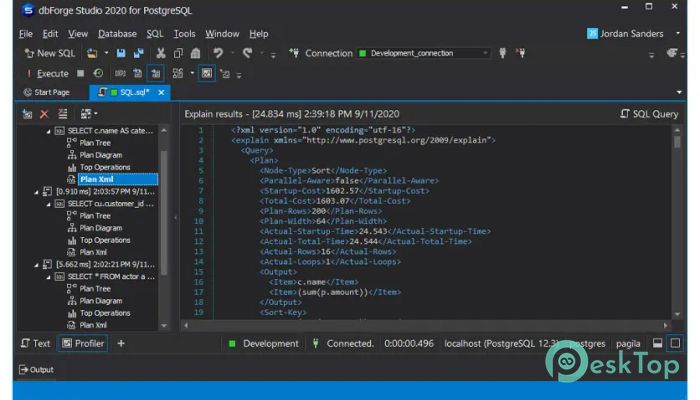The width and height of the screenshot is (700, 400).
Task: Click the Redo arrow icon
Action: point(247,53)
